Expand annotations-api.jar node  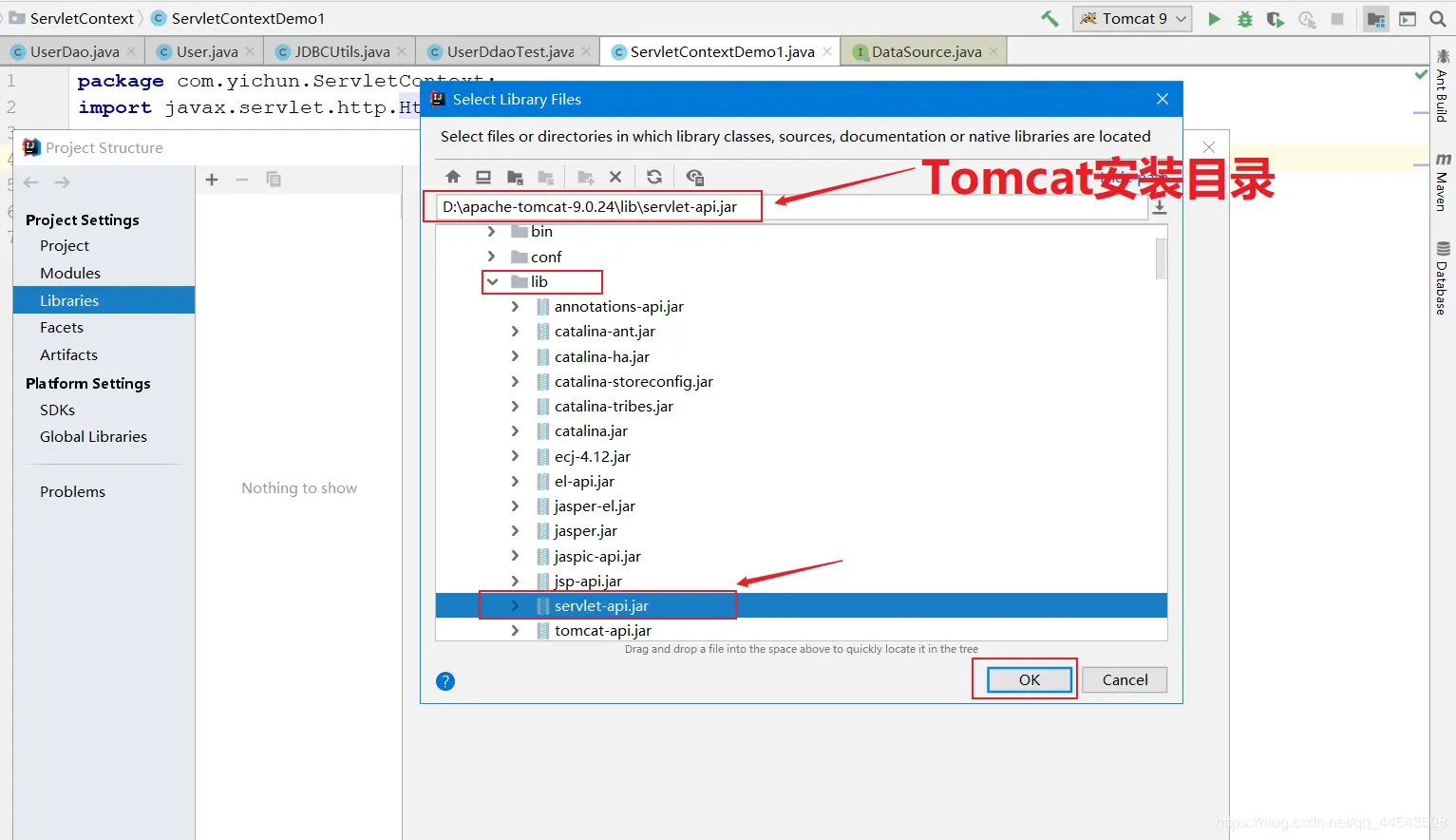click(x=515, y=306)
